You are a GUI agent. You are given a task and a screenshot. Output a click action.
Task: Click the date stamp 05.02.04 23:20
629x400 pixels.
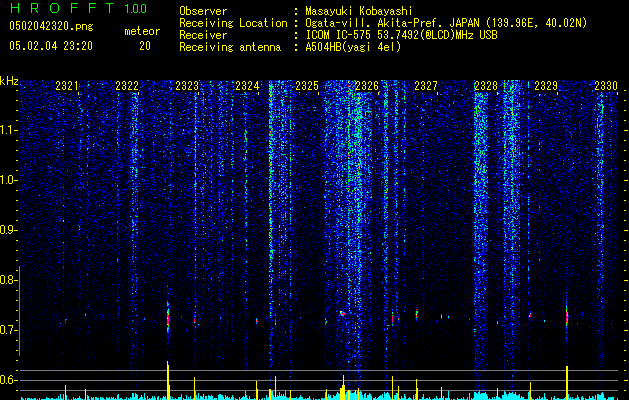(51, 46)
